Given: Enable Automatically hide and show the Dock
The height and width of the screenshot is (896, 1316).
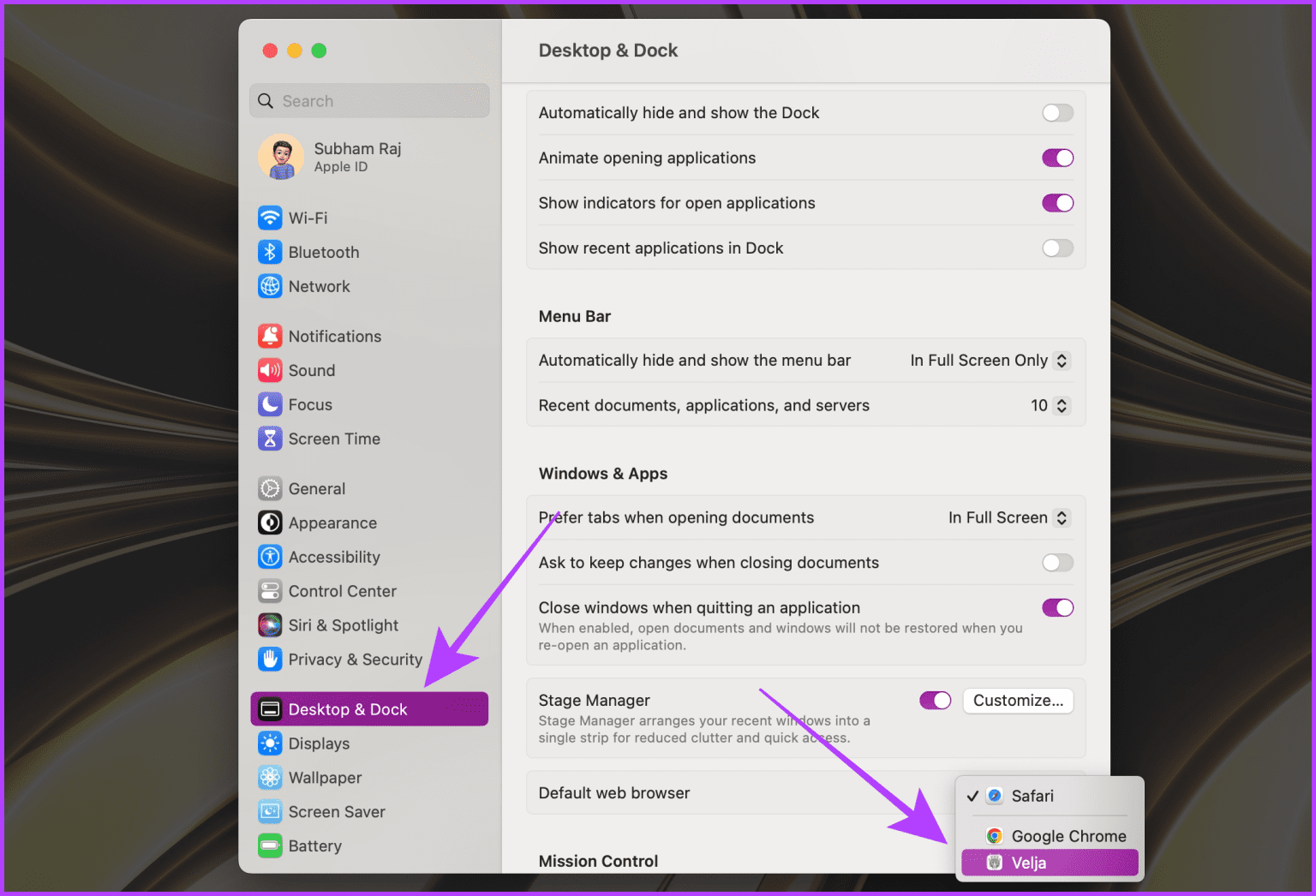Looking at the screenshot, I should tap(1056, 112).
